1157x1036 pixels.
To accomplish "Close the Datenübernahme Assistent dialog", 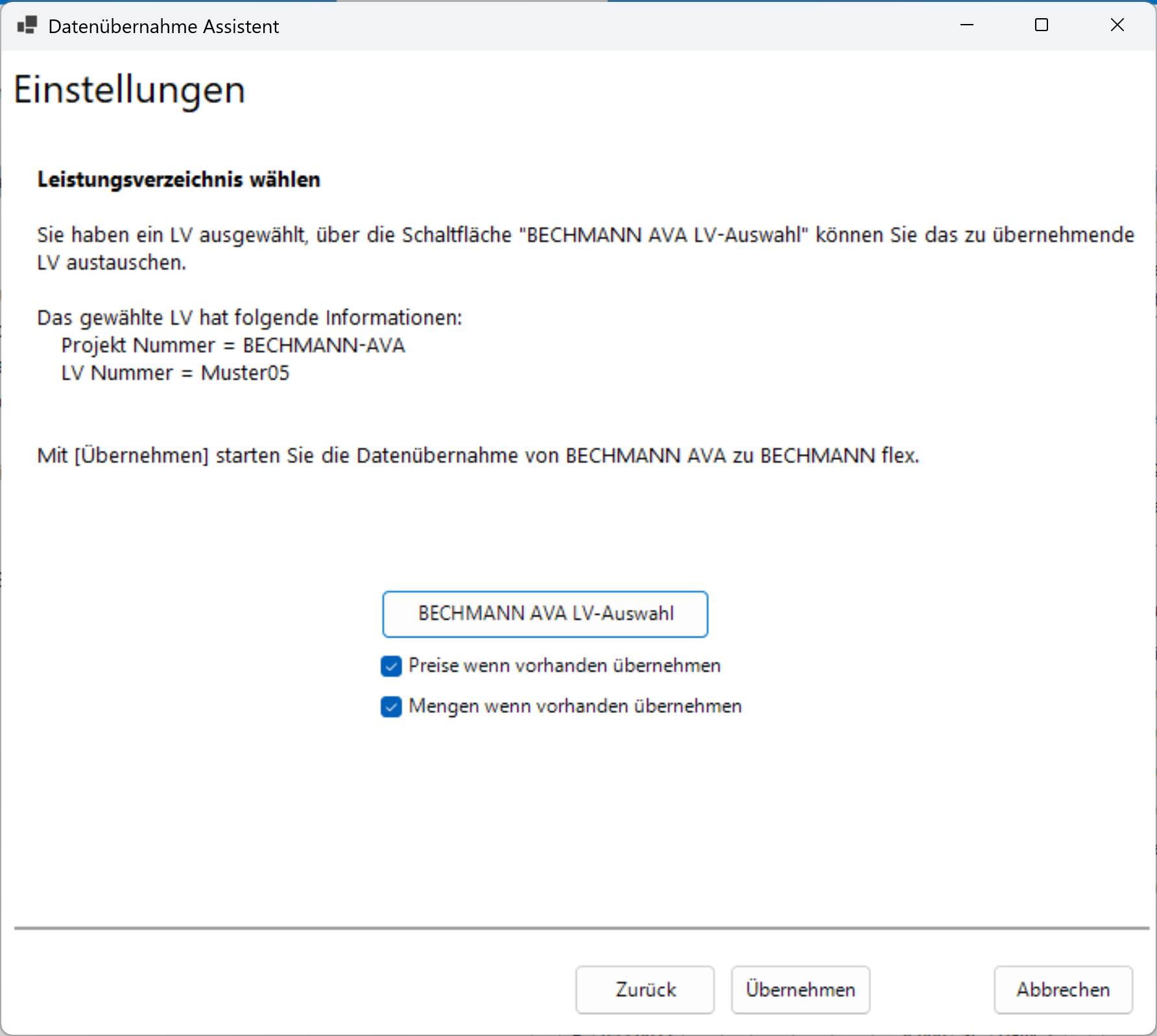I will click(x=1117, y=25).
